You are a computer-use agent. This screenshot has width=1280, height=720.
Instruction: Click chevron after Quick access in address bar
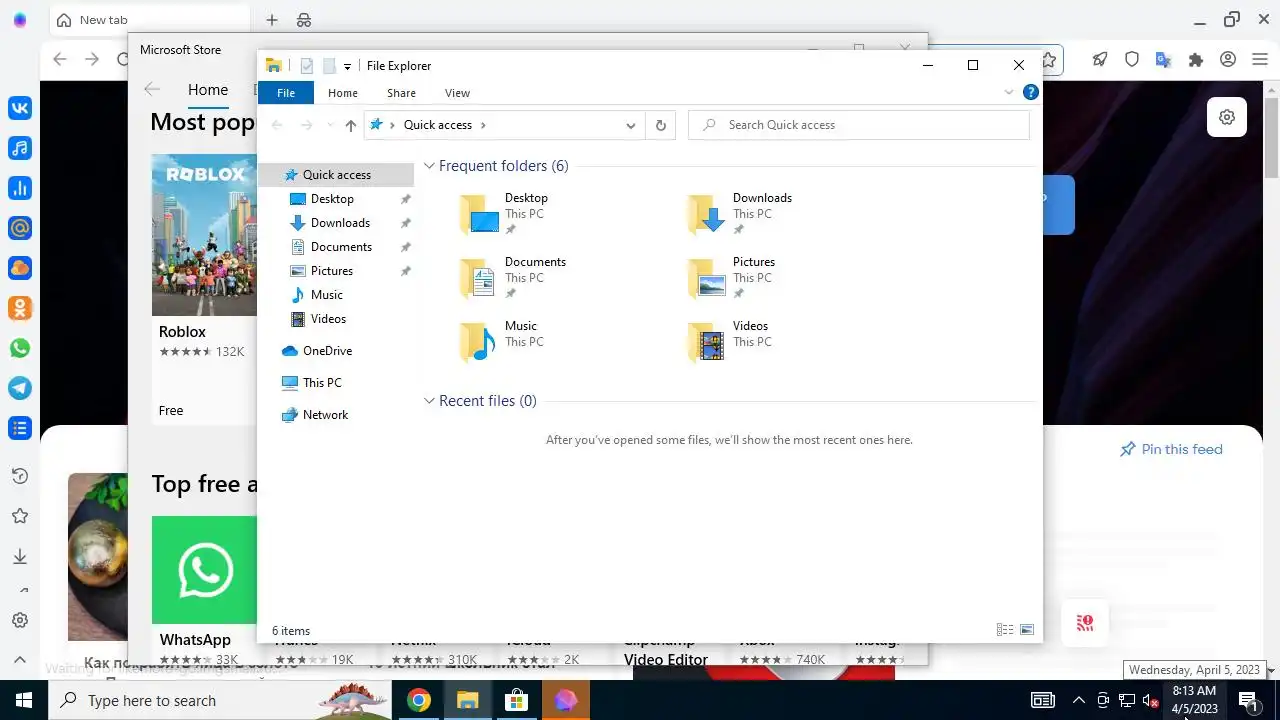click(484, 125)
